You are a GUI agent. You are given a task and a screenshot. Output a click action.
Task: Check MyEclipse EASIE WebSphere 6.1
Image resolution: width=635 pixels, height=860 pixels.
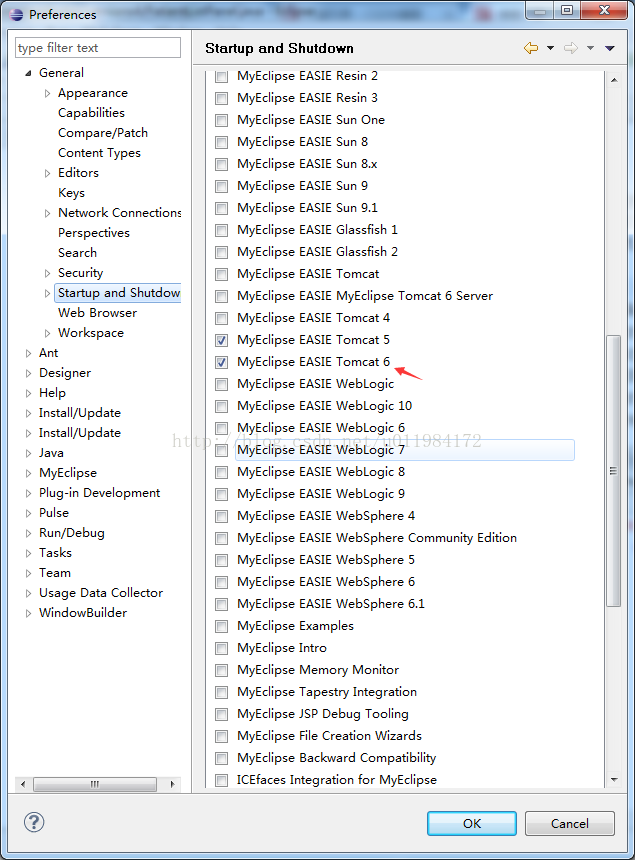pos(222,604)
